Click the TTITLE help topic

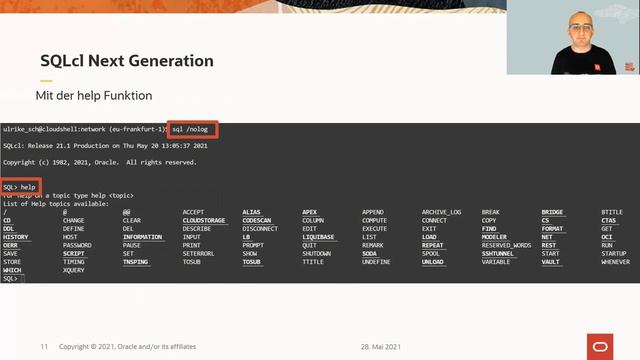313,262
